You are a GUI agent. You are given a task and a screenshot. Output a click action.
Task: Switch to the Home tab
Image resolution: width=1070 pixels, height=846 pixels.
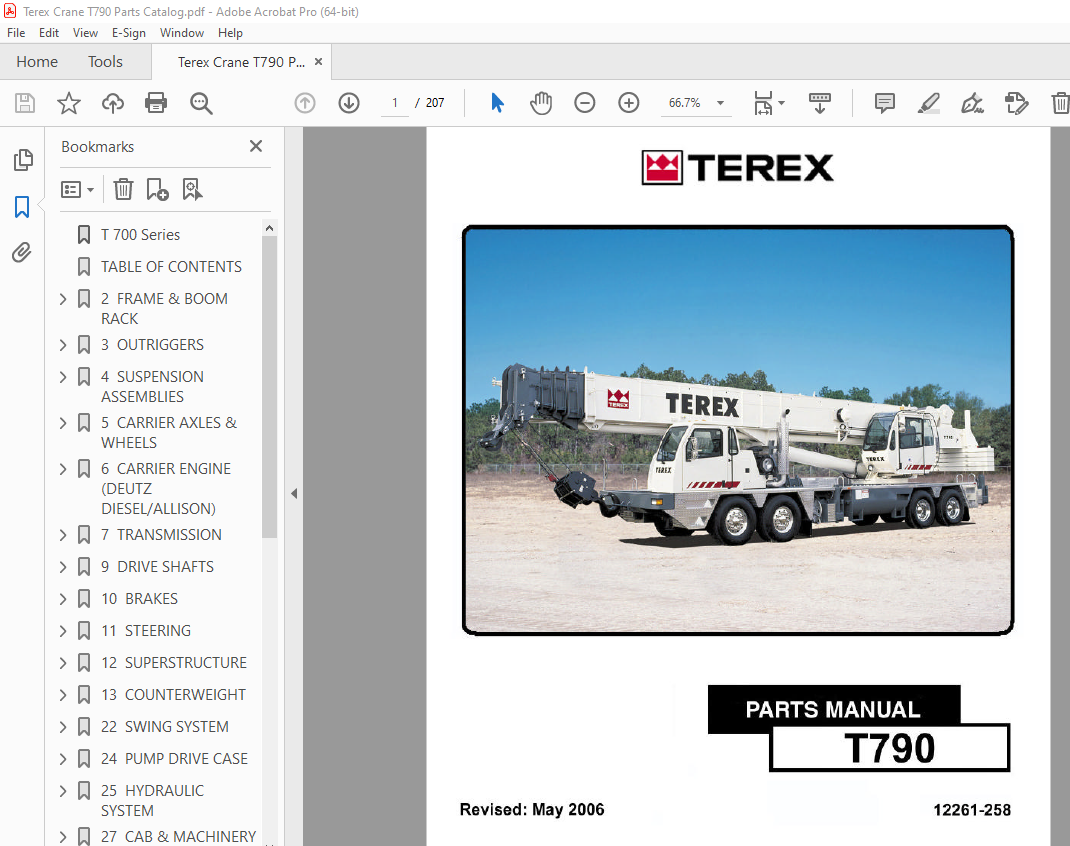click(x=37, y=62)
